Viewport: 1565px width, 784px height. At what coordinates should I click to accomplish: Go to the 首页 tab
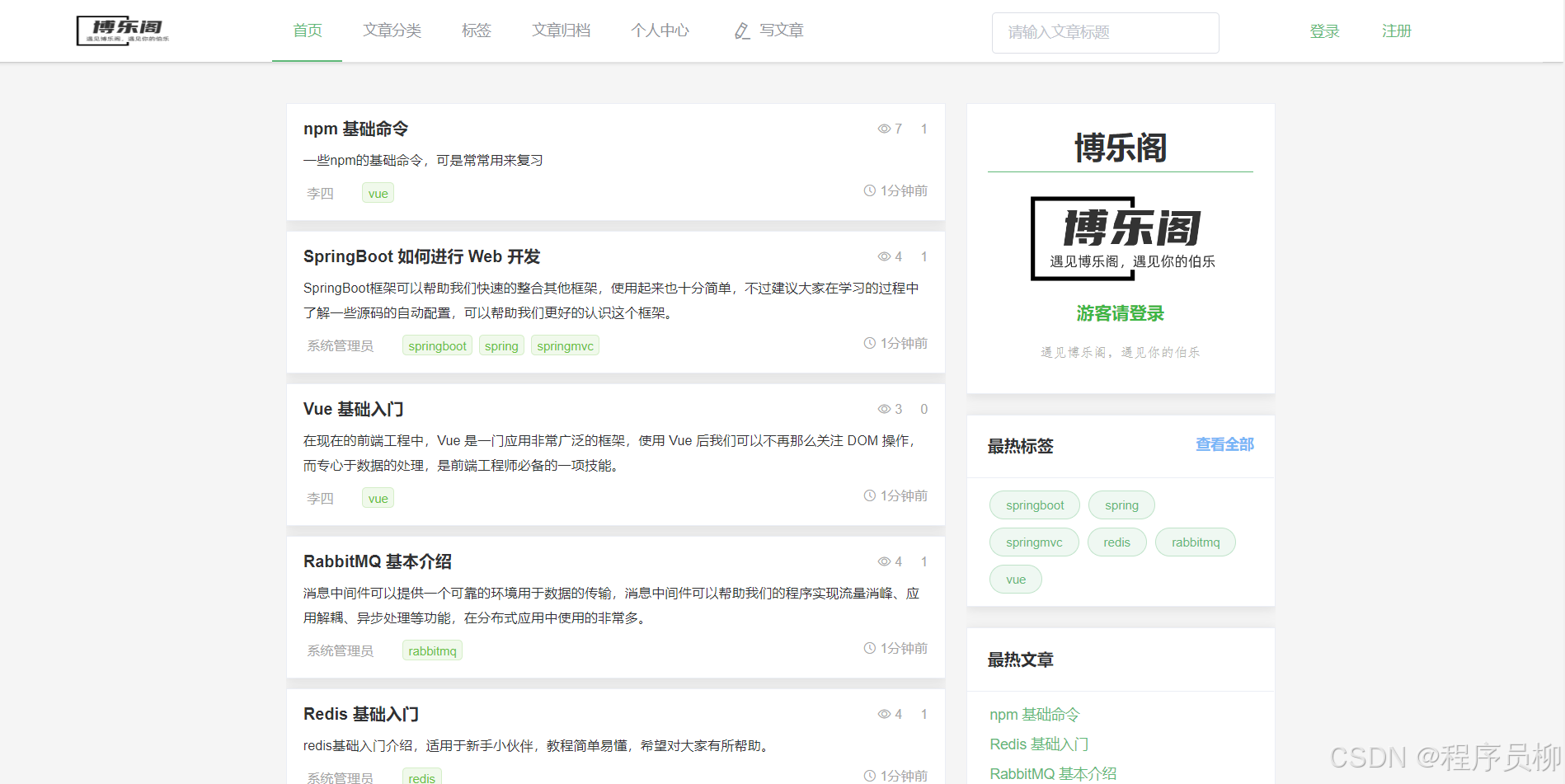pos(308,31)
